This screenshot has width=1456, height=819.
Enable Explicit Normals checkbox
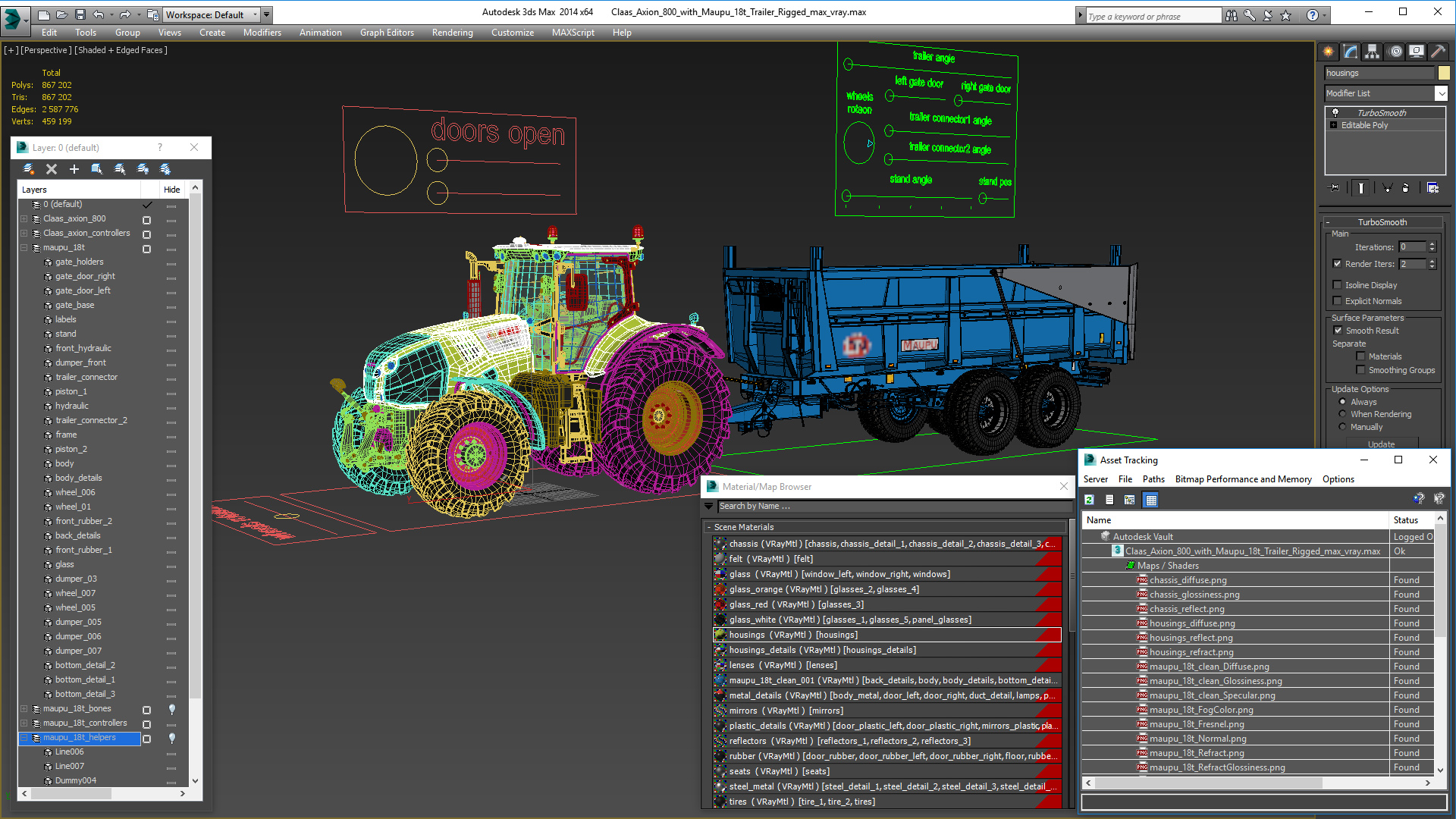[x=1337, y=301]
